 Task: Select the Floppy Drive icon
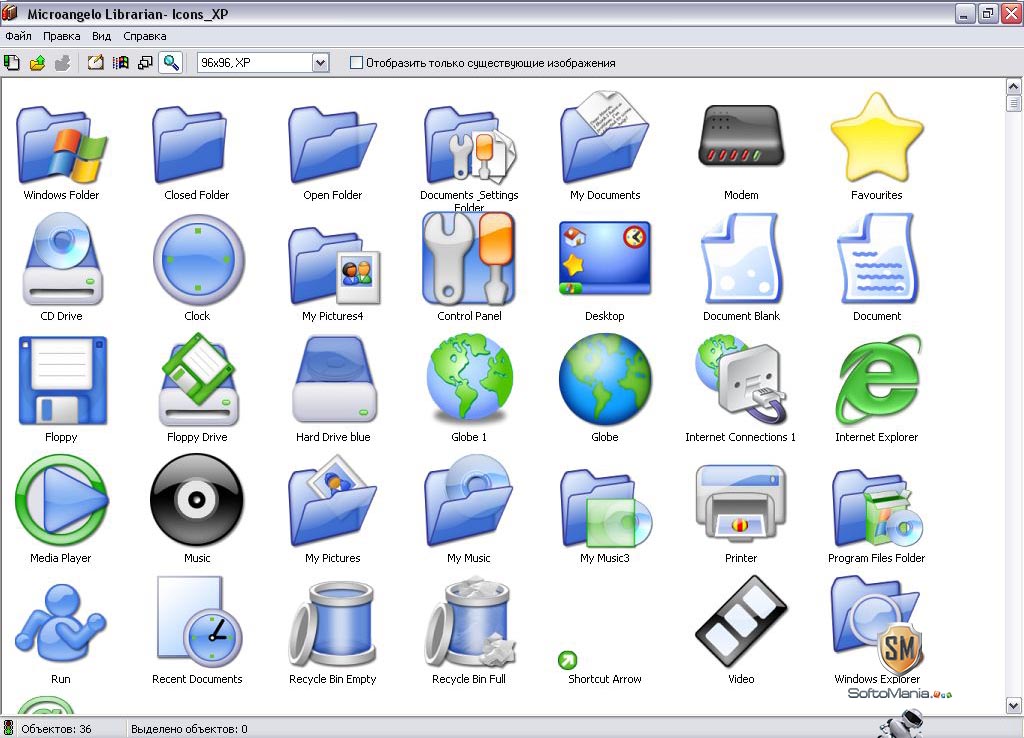(x=197, y=379)
